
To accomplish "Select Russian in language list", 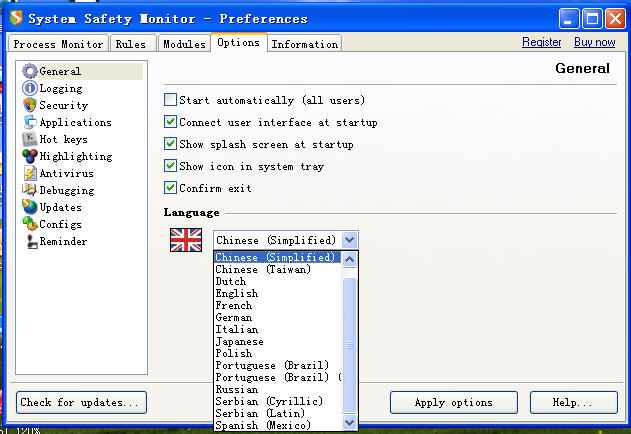I will [277, 389].
